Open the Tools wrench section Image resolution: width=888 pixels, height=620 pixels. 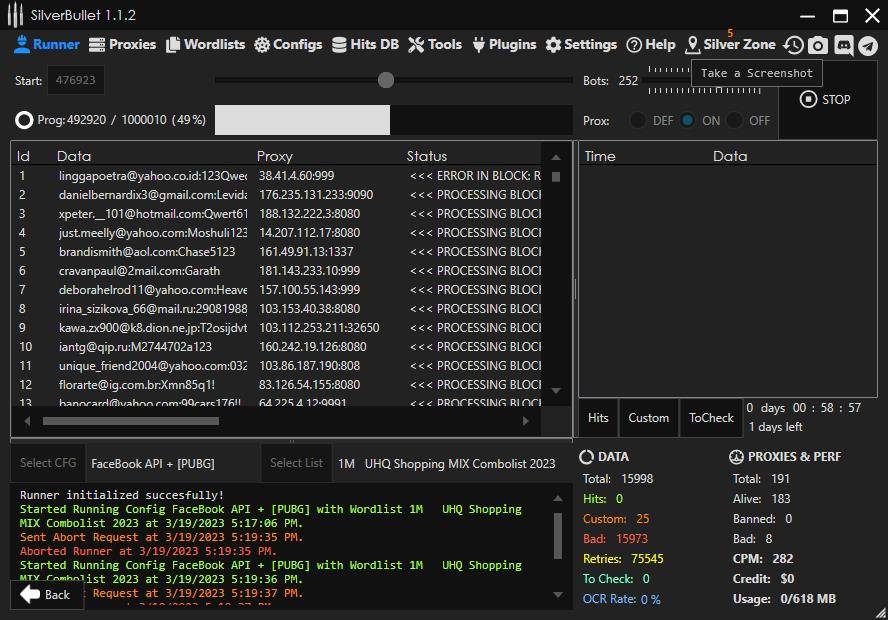[x=434, y=44]
